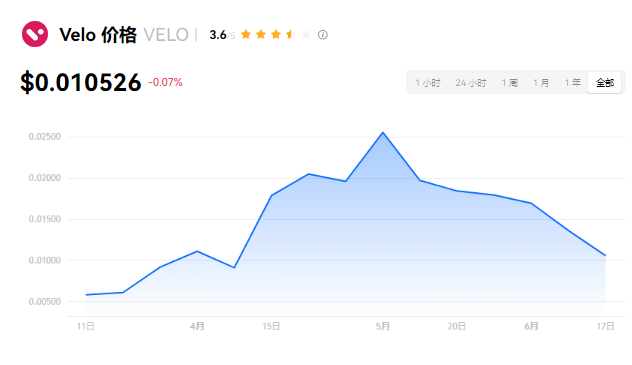The image size is (632, 365).
Task: Select the 1 小时 time range
Action: 428,83
